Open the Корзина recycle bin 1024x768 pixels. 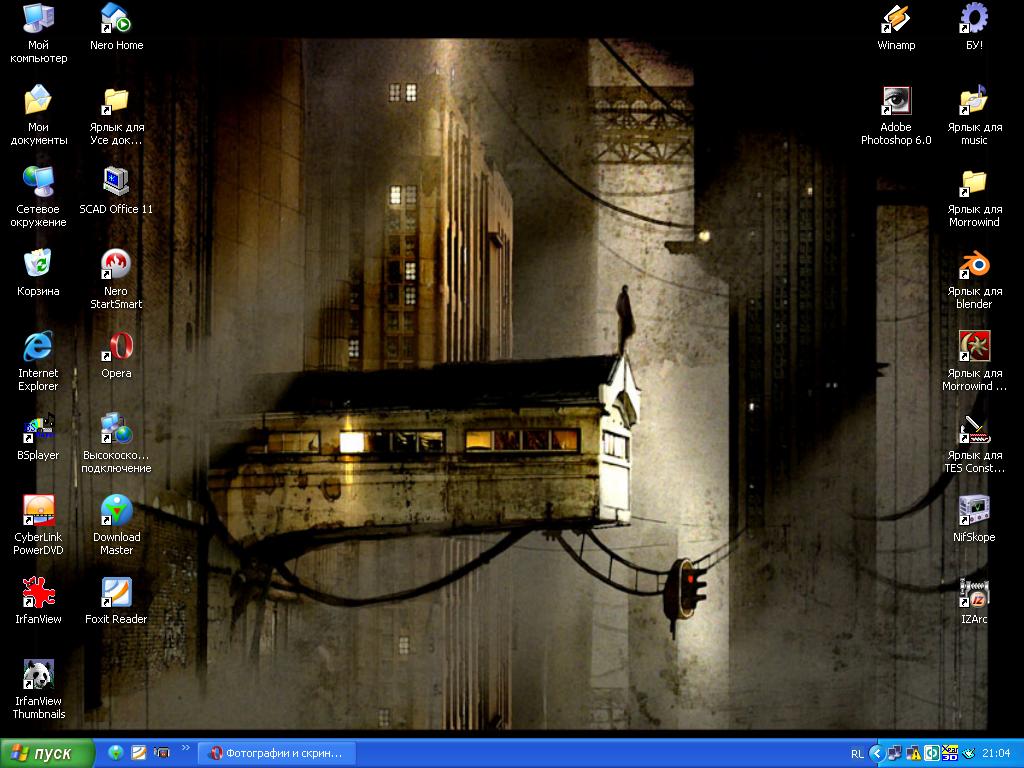pyautogui.click(x=38, y=273)
